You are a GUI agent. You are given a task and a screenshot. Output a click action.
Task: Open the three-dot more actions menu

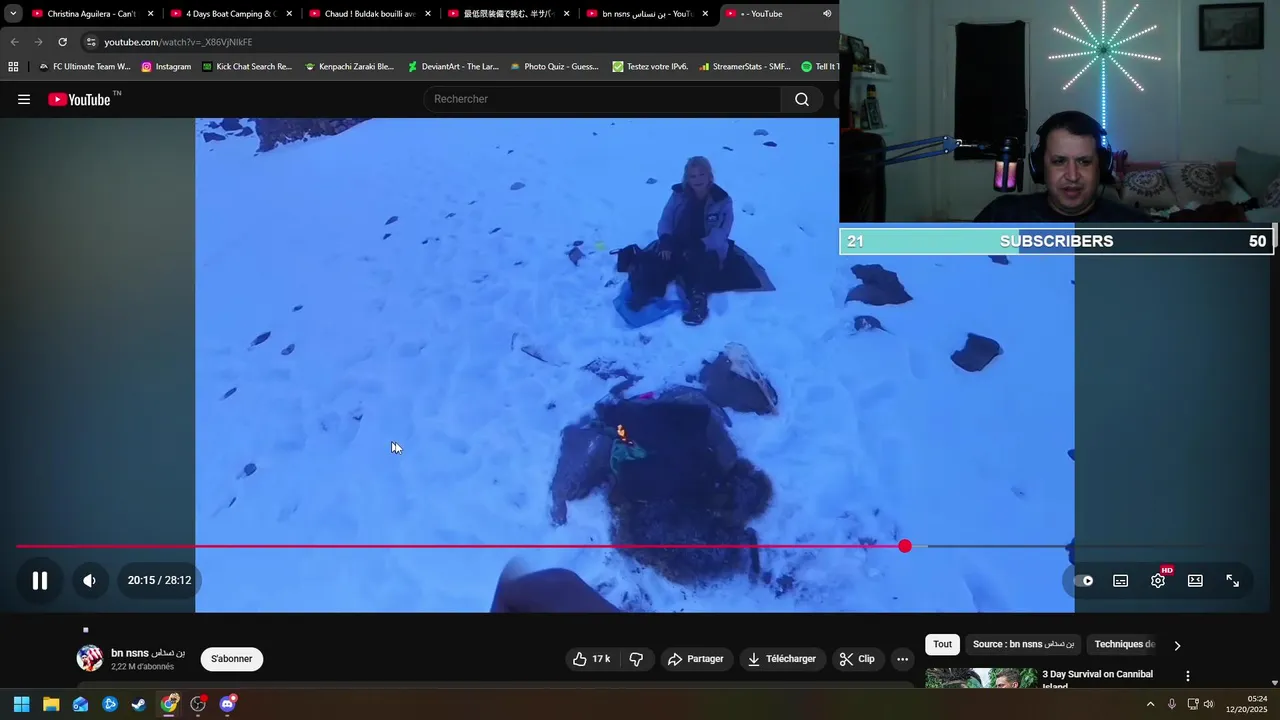(903, 659)
